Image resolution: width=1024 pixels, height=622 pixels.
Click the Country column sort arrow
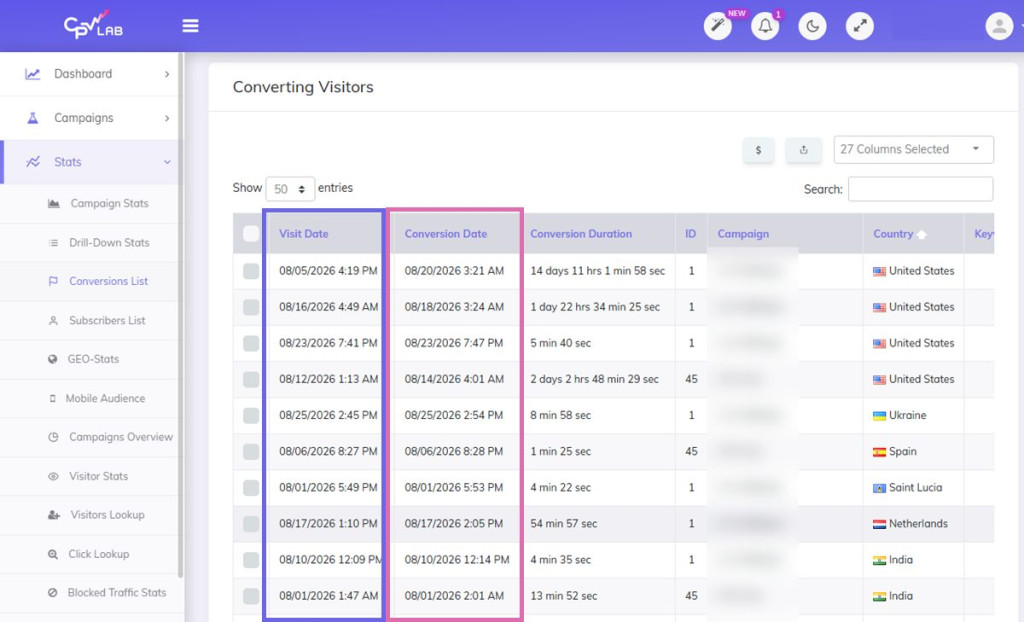click(921, 235)
